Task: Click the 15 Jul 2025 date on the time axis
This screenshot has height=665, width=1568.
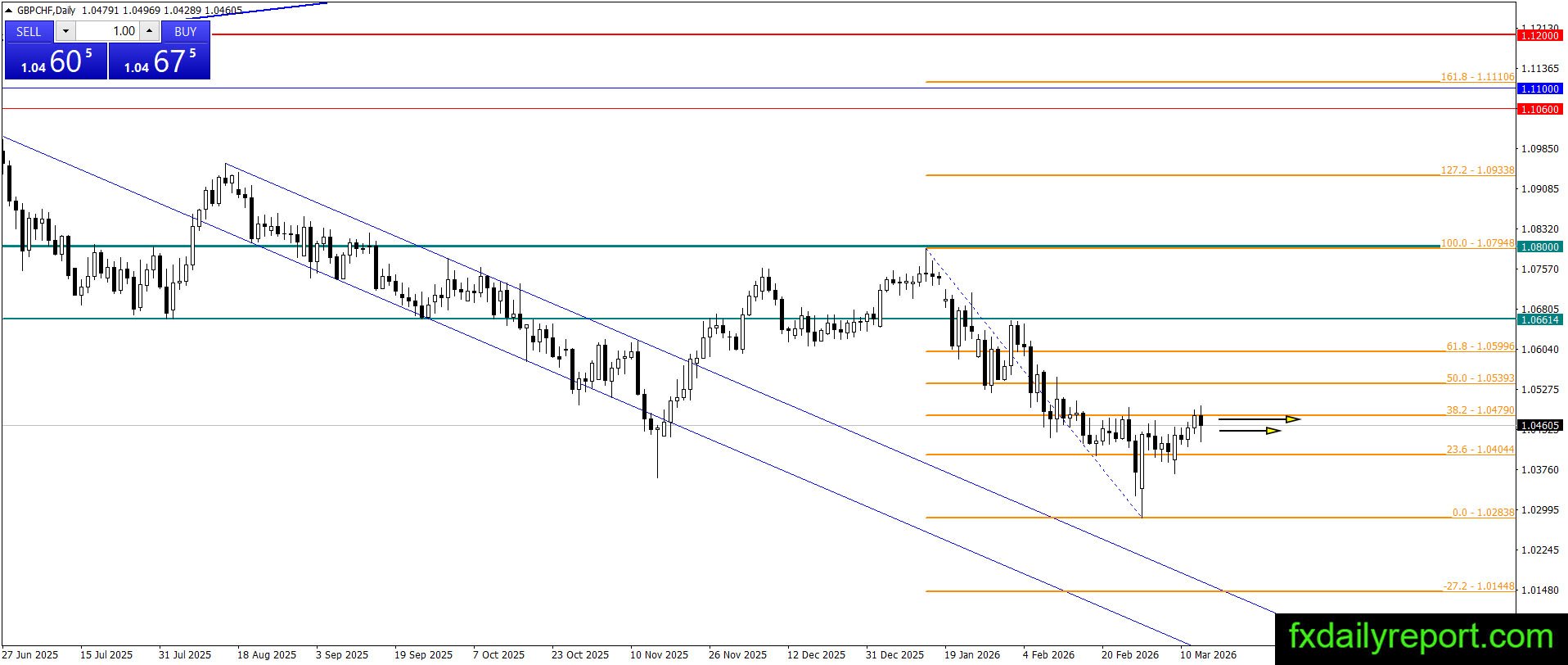Action: point(106,655)
